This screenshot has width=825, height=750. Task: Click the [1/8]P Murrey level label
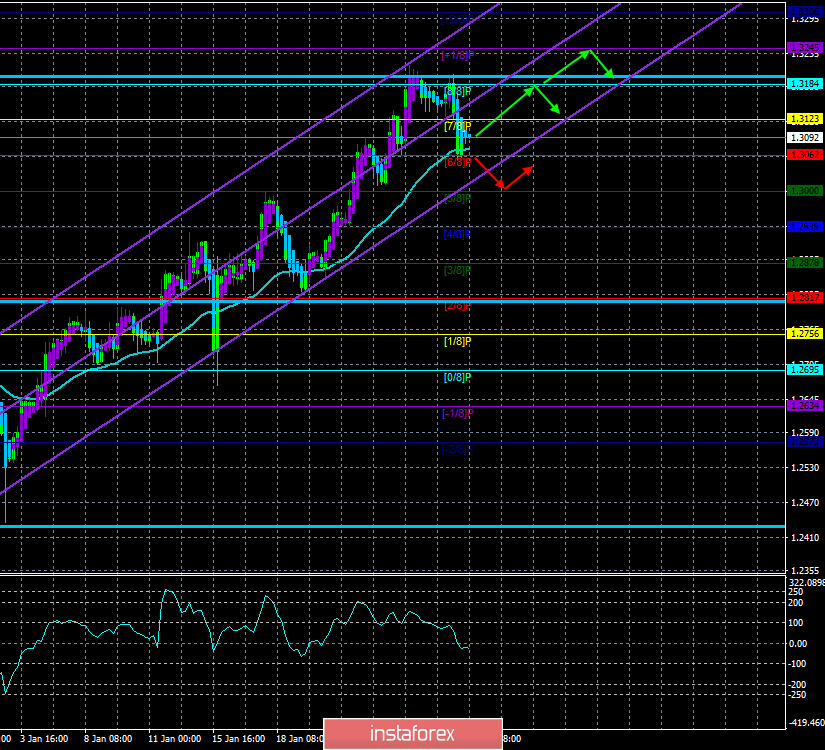tap(457, 341)
